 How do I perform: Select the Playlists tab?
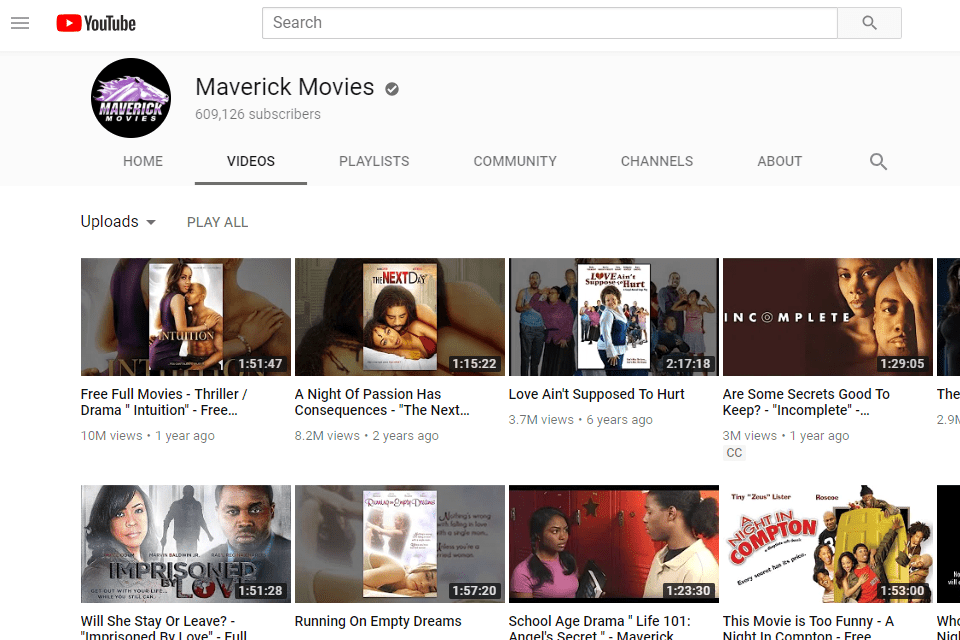click(x=374, y=161)
